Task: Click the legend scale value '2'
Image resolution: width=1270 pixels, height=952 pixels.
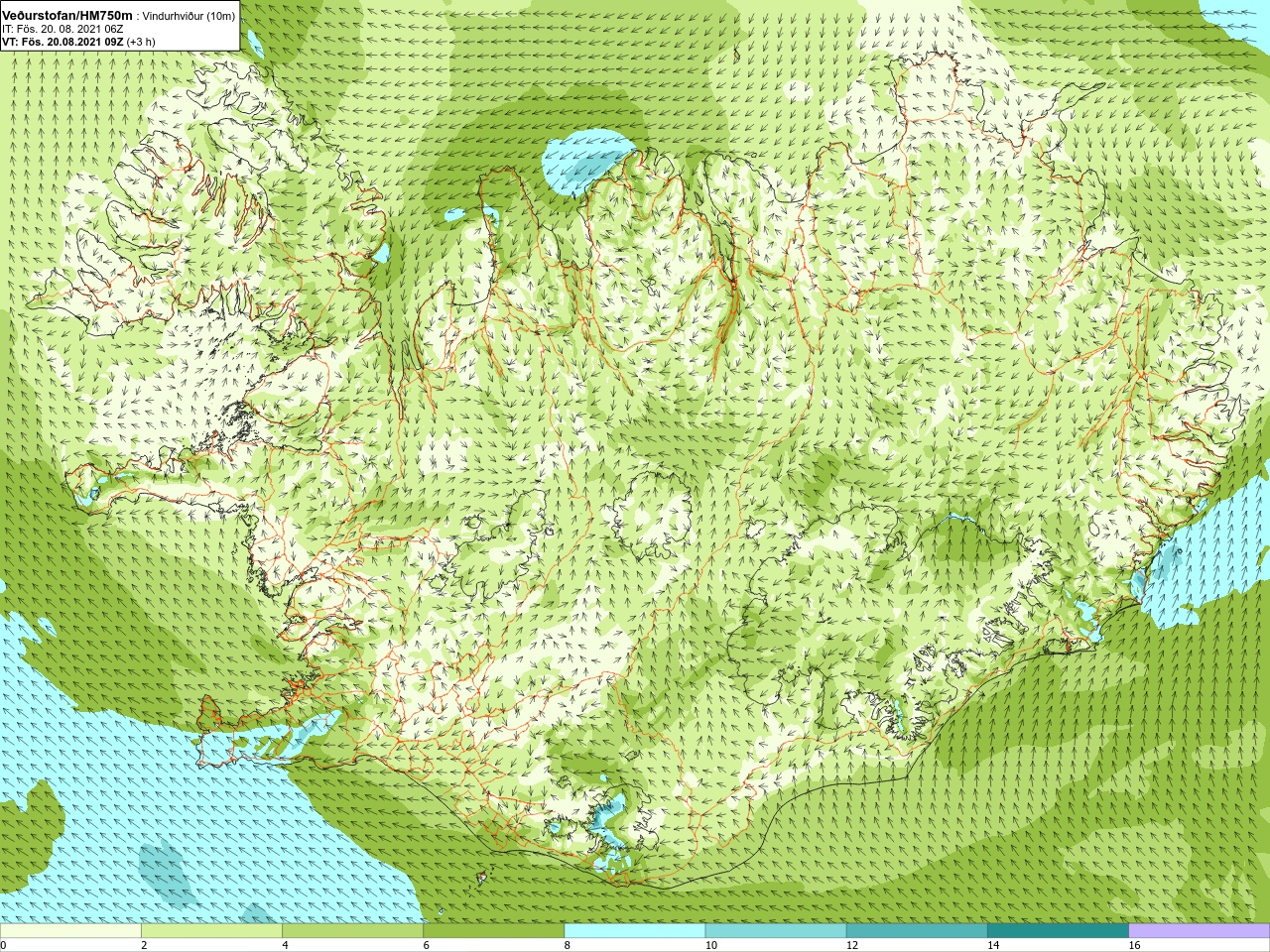Action: [x=144, y=945]
